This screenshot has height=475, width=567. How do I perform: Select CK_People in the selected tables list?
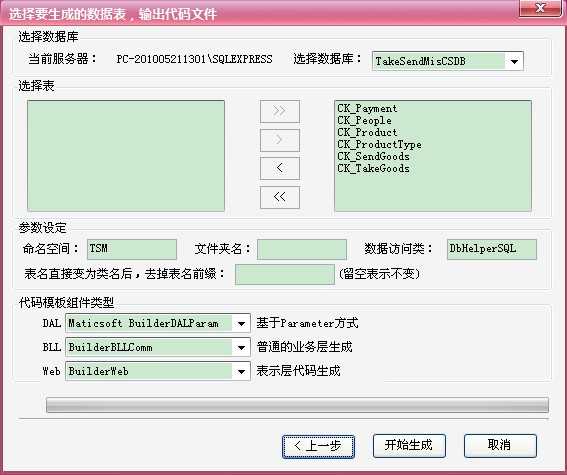point(364,120)
